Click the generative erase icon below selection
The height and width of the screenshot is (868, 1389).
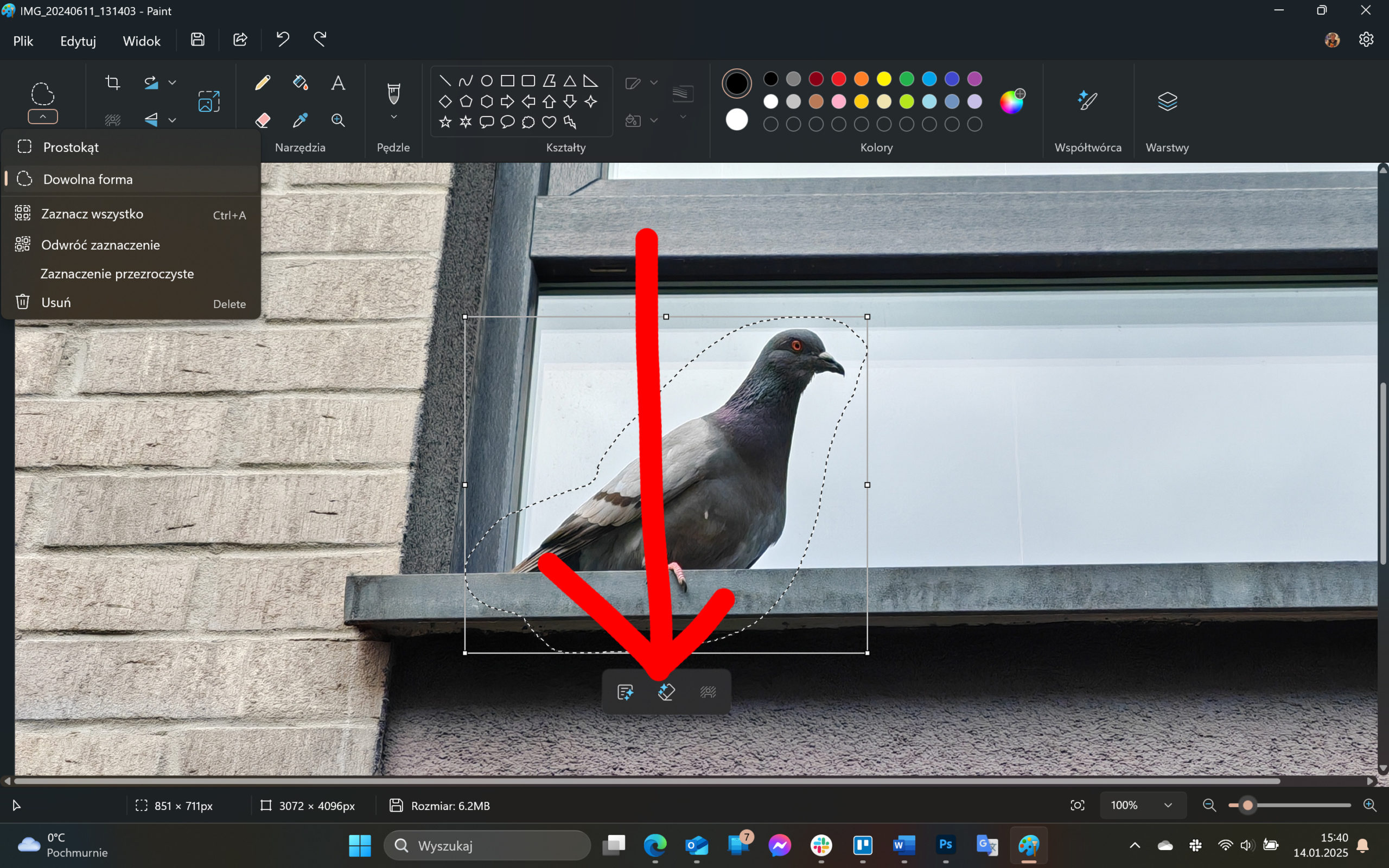coord(666,692)
